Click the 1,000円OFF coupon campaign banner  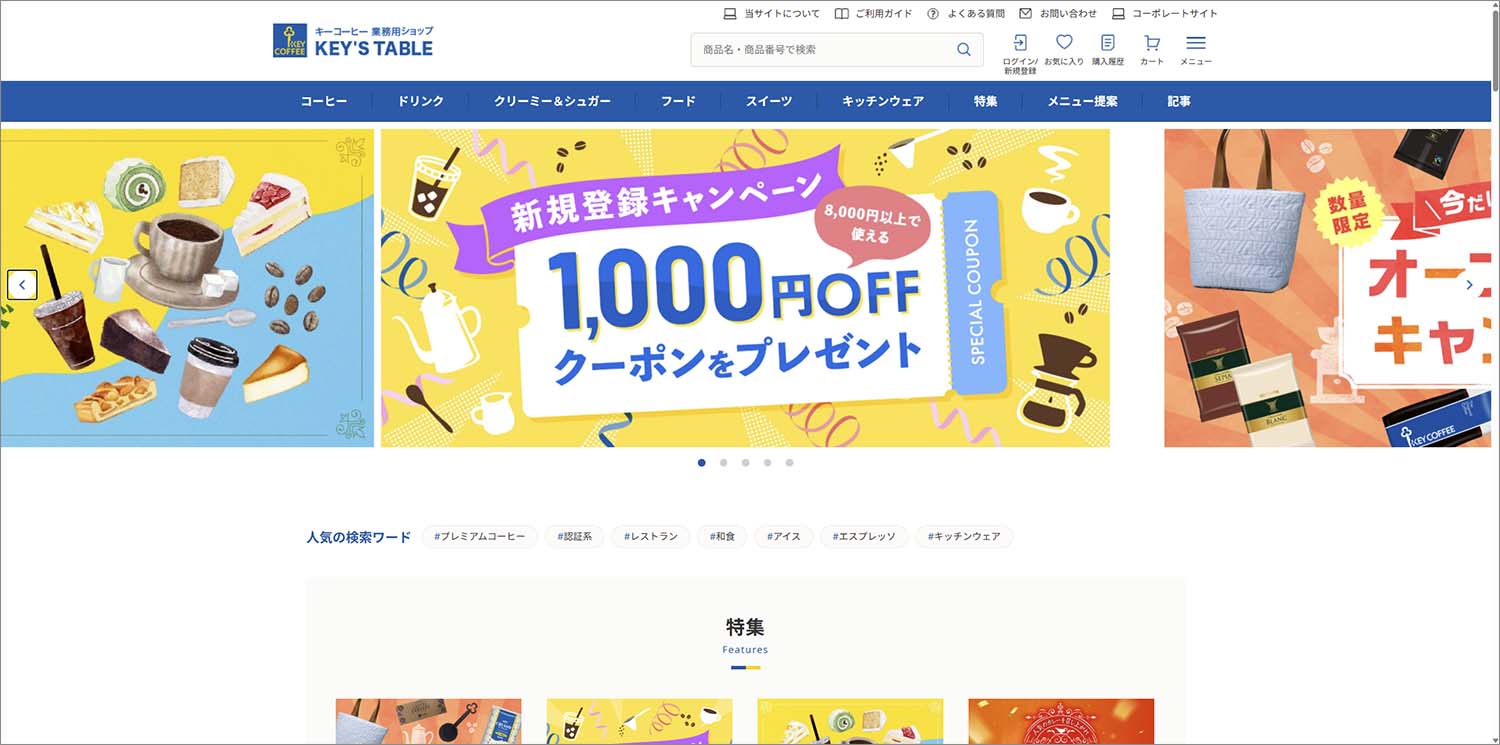click(x=745, y=288)
